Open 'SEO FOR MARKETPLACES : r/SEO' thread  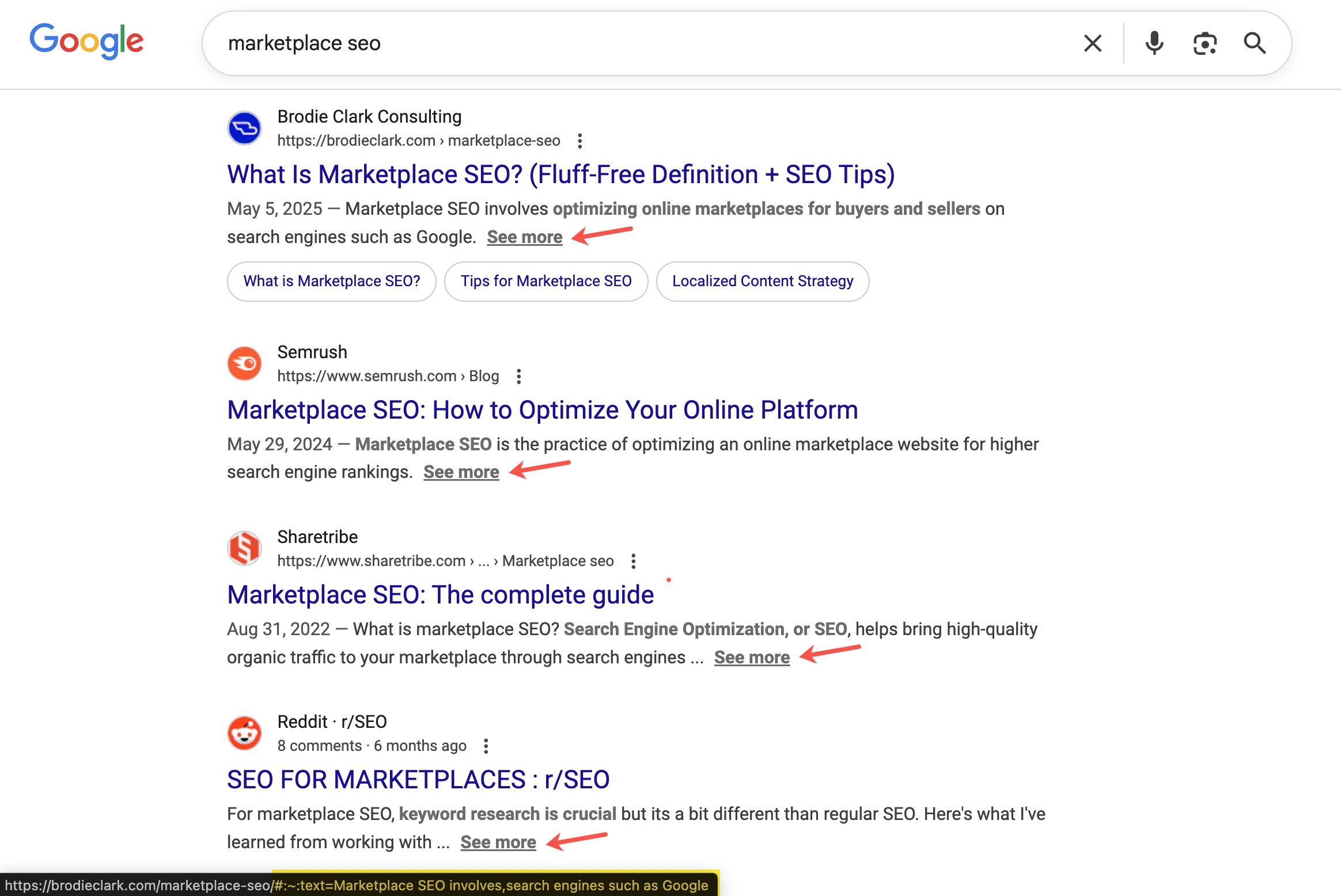419,779
